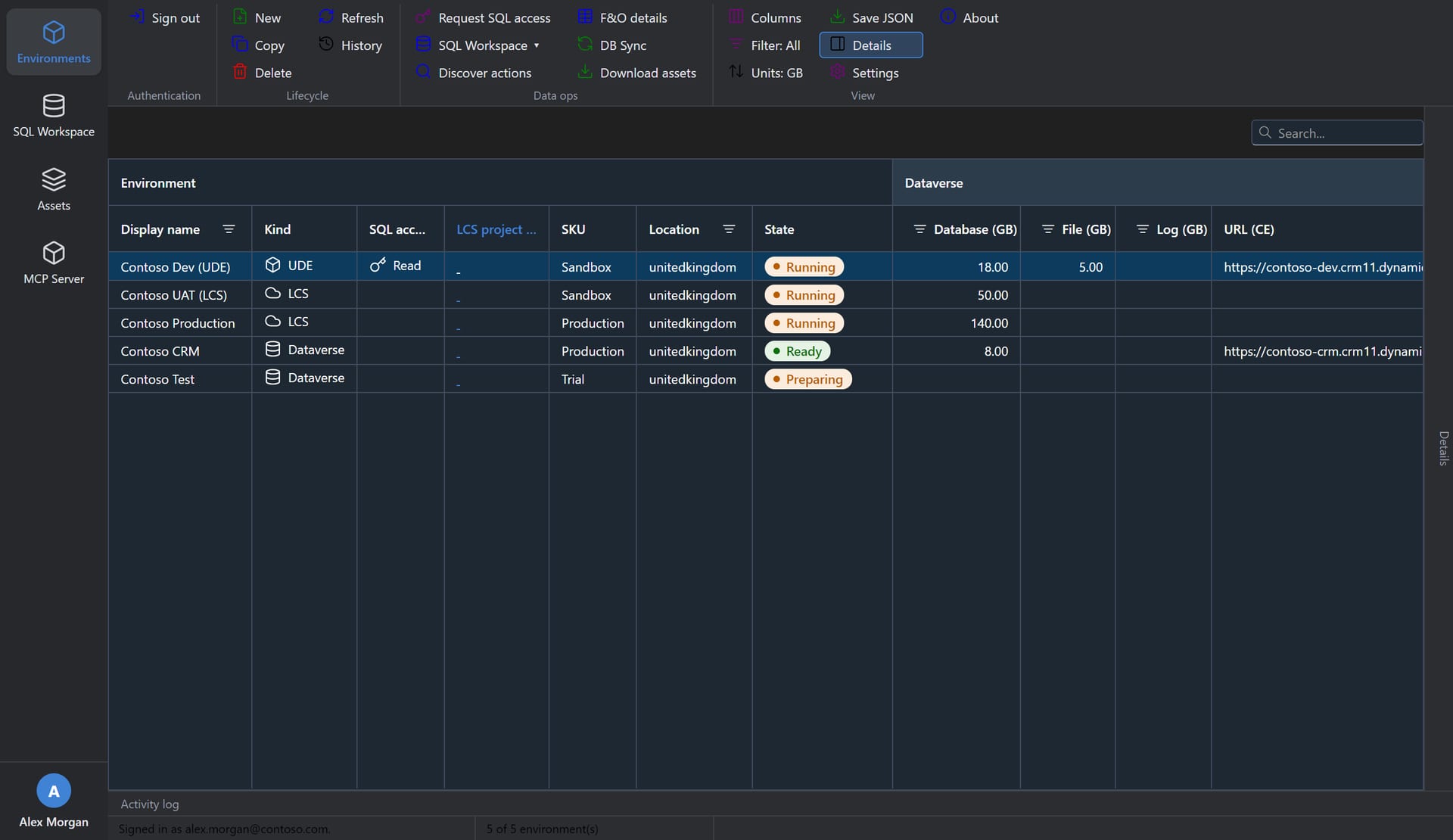This screenshot has width=1453, height=840.
Task: Open Log (GB) column filter icon
Action: coord(1143,229)
